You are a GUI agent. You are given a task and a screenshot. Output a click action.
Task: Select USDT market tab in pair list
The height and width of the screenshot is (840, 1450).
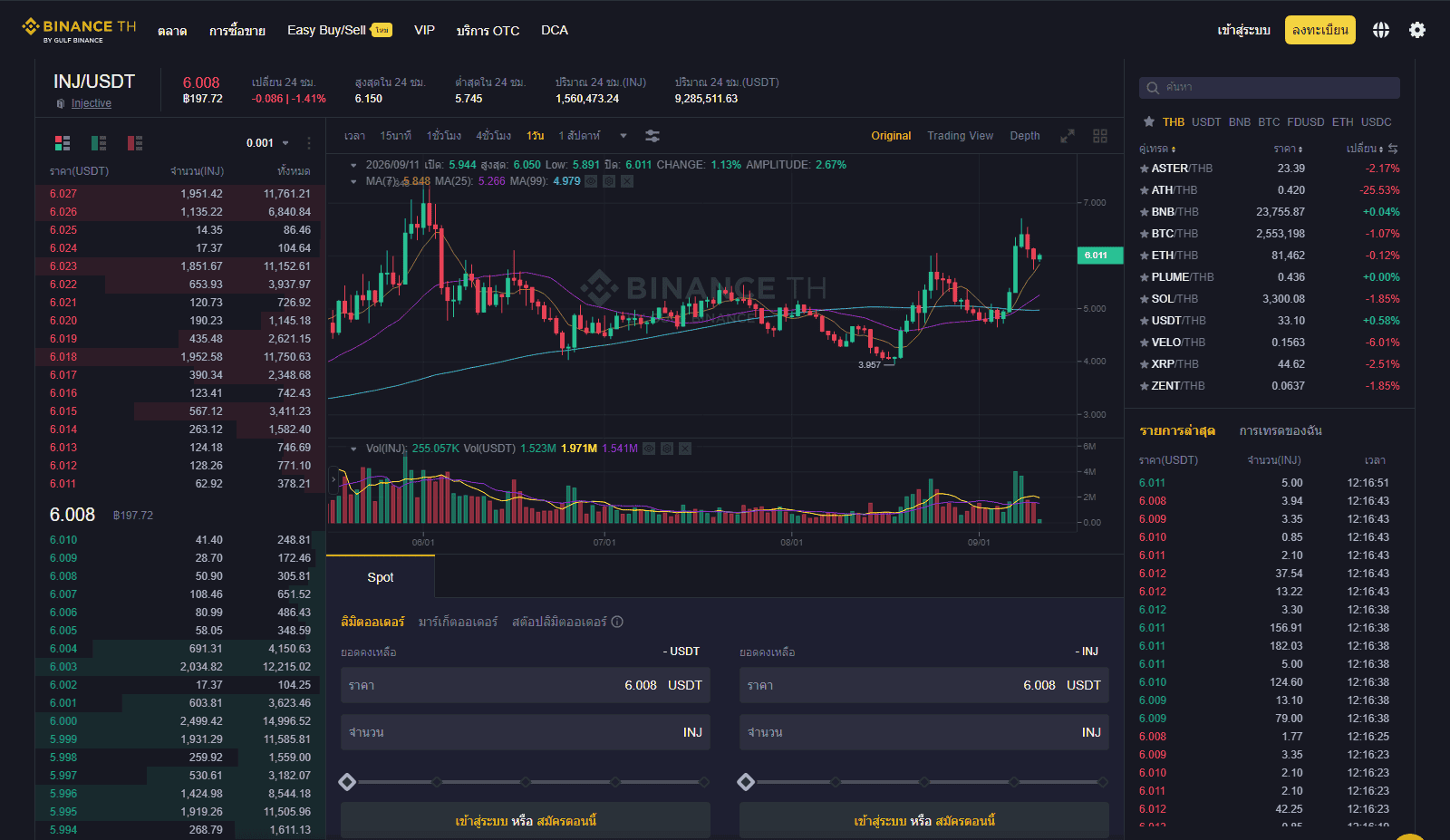1206,121
